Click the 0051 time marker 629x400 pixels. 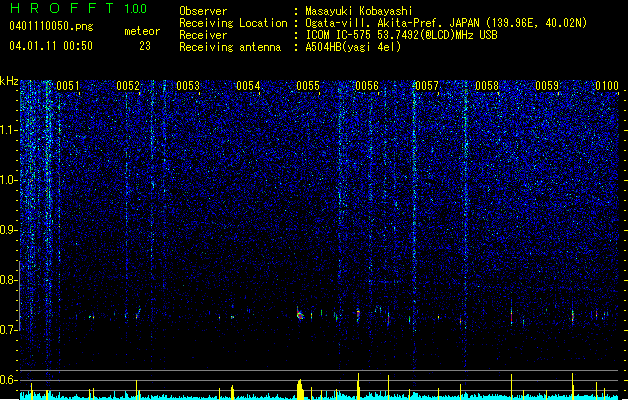coord(68,86)
